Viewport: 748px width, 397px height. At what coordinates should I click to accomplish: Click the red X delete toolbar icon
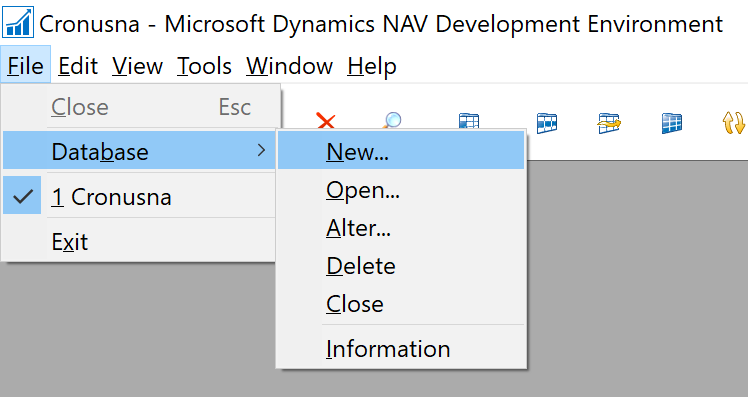pos(326,121)
